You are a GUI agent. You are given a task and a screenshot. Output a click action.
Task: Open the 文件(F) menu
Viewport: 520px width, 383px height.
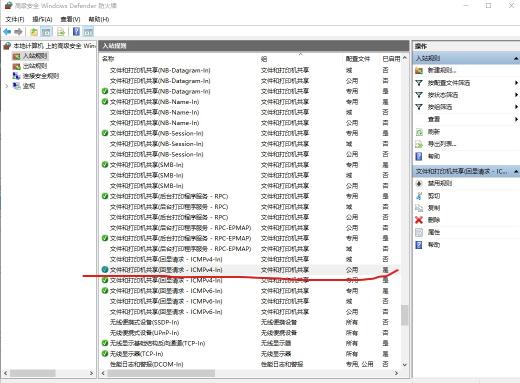15,19
